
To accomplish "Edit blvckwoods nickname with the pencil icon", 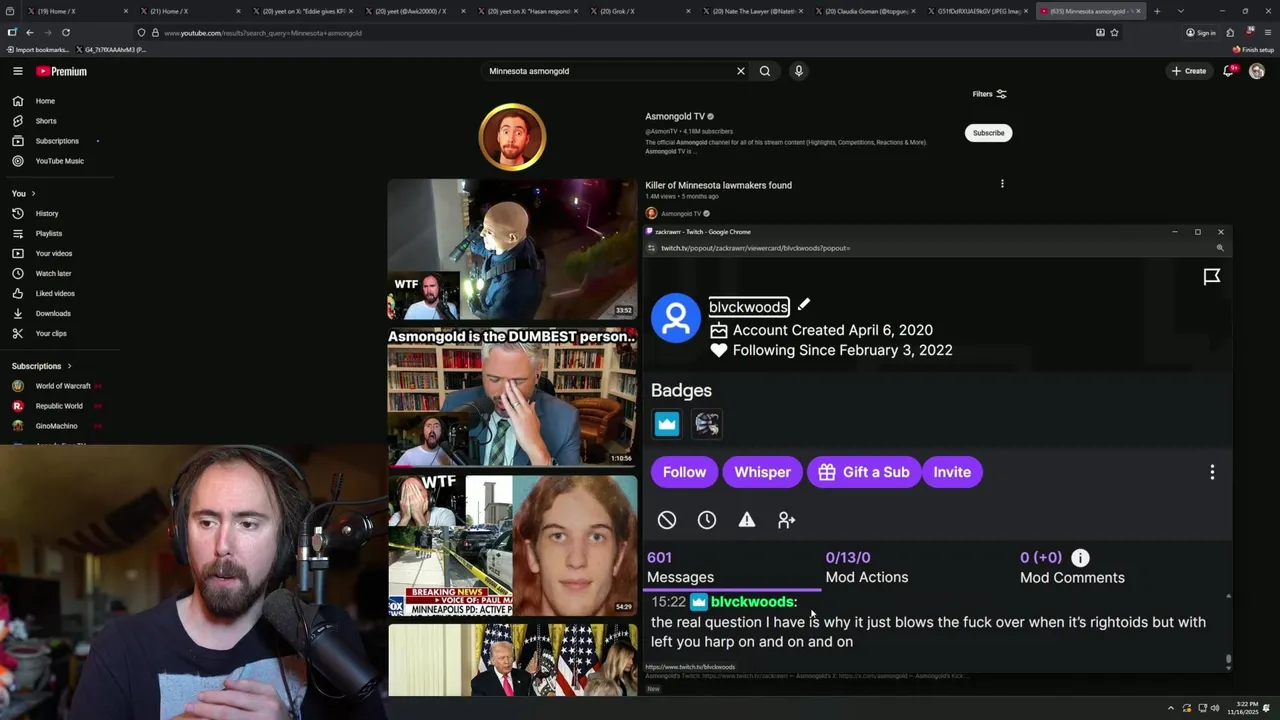I will (804, 305).
